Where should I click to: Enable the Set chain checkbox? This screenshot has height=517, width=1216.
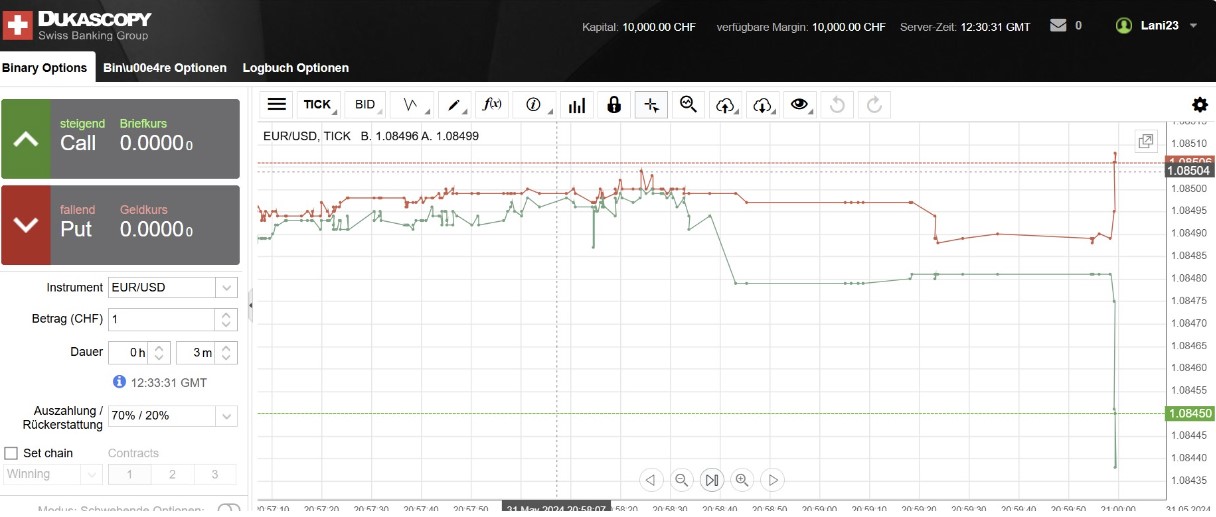click(12, 453)
